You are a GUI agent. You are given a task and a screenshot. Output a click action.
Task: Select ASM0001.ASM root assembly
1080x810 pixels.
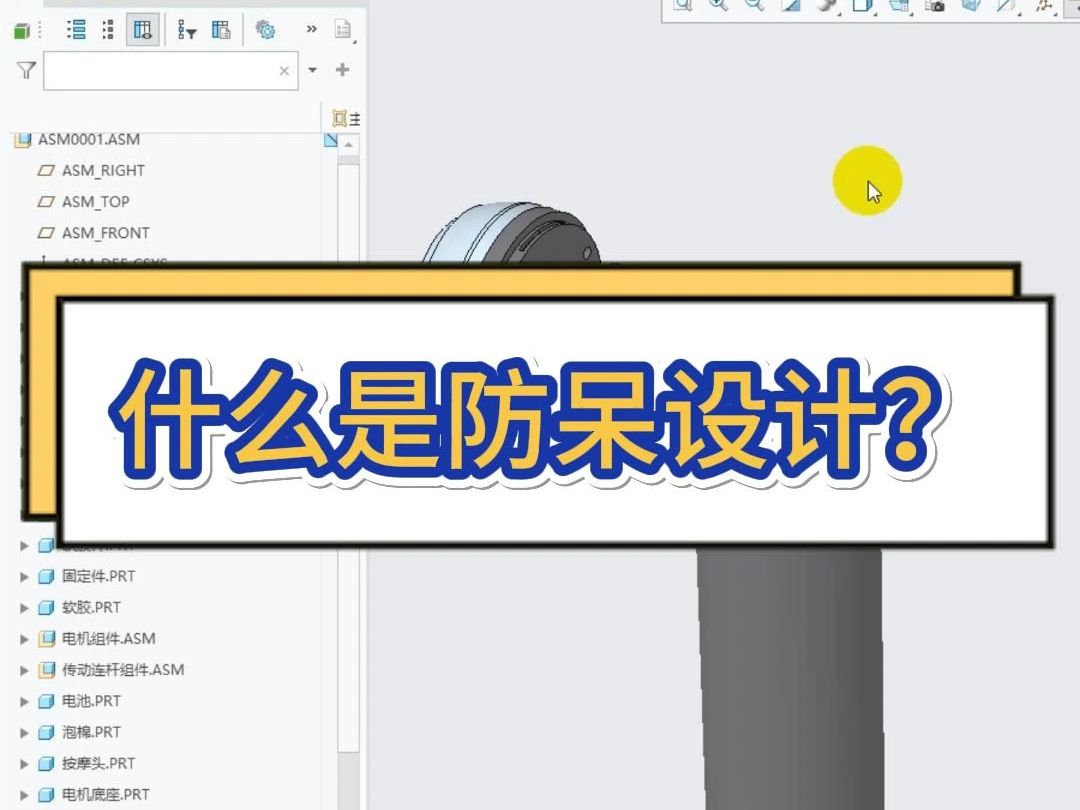tap(89, 140)
